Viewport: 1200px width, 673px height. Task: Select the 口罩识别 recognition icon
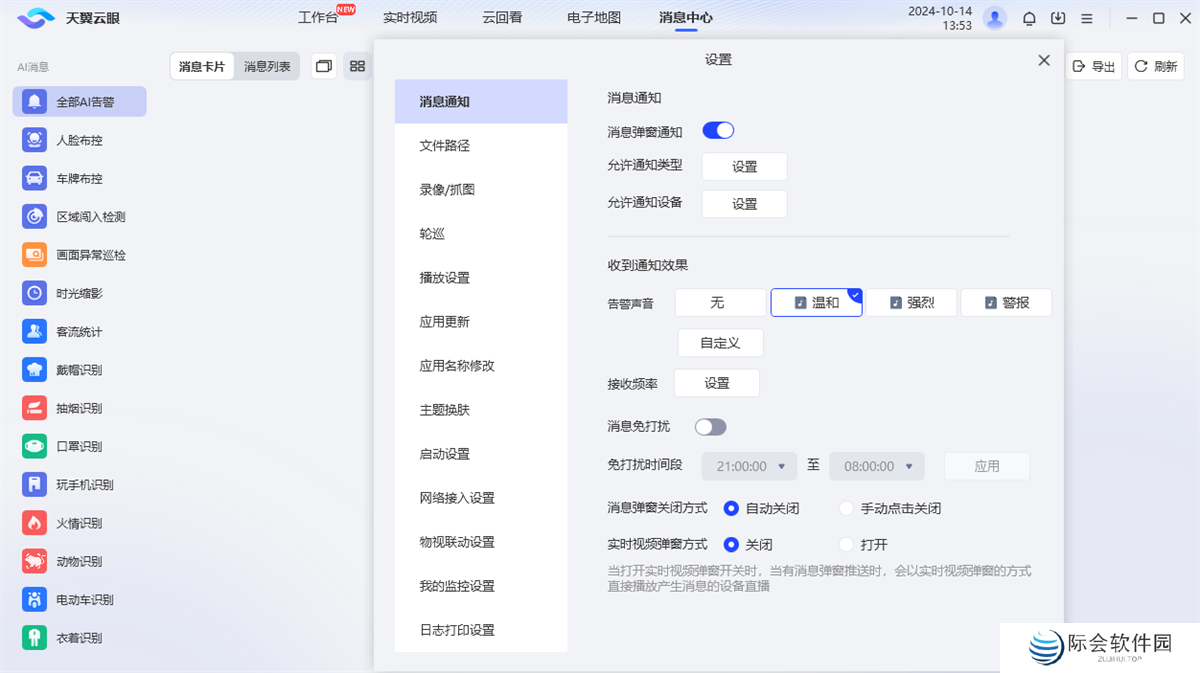(33, 446)
